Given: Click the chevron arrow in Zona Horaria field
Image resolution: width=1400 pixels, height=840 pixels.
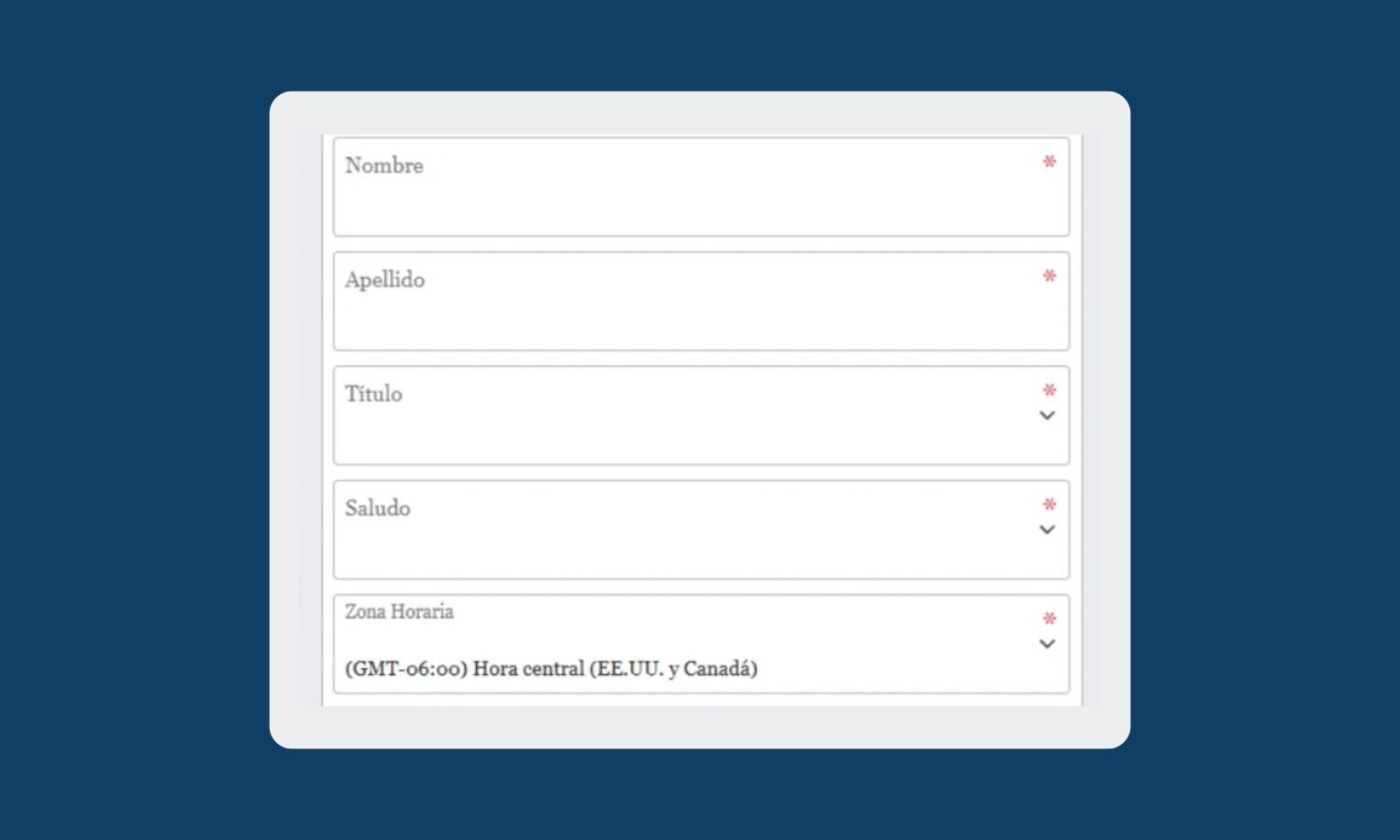Looking at the screenshot, I should pos(1047,644).
